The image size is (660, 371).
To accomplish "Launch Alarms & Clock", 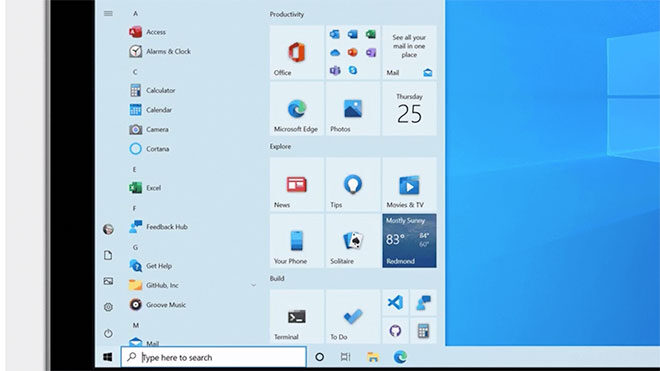I will point(160,51).
